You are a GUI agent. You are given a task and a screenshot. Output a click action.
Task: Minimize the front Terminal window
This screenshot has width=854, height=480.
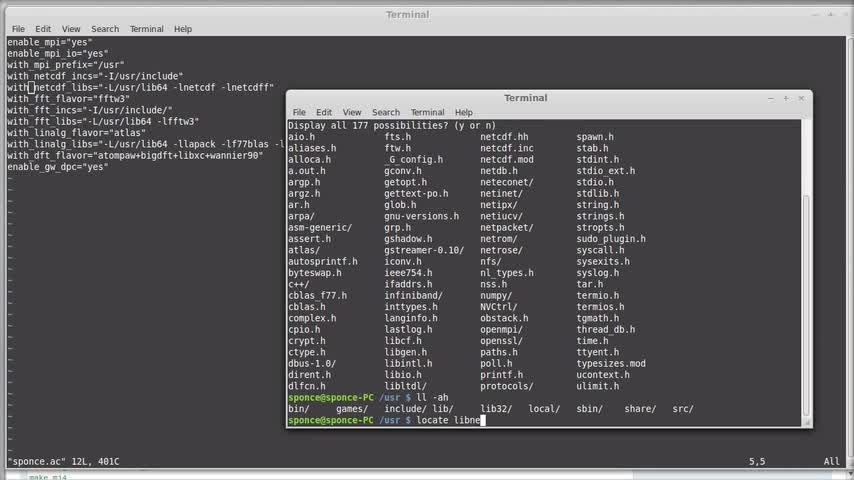tap(771, 99)
